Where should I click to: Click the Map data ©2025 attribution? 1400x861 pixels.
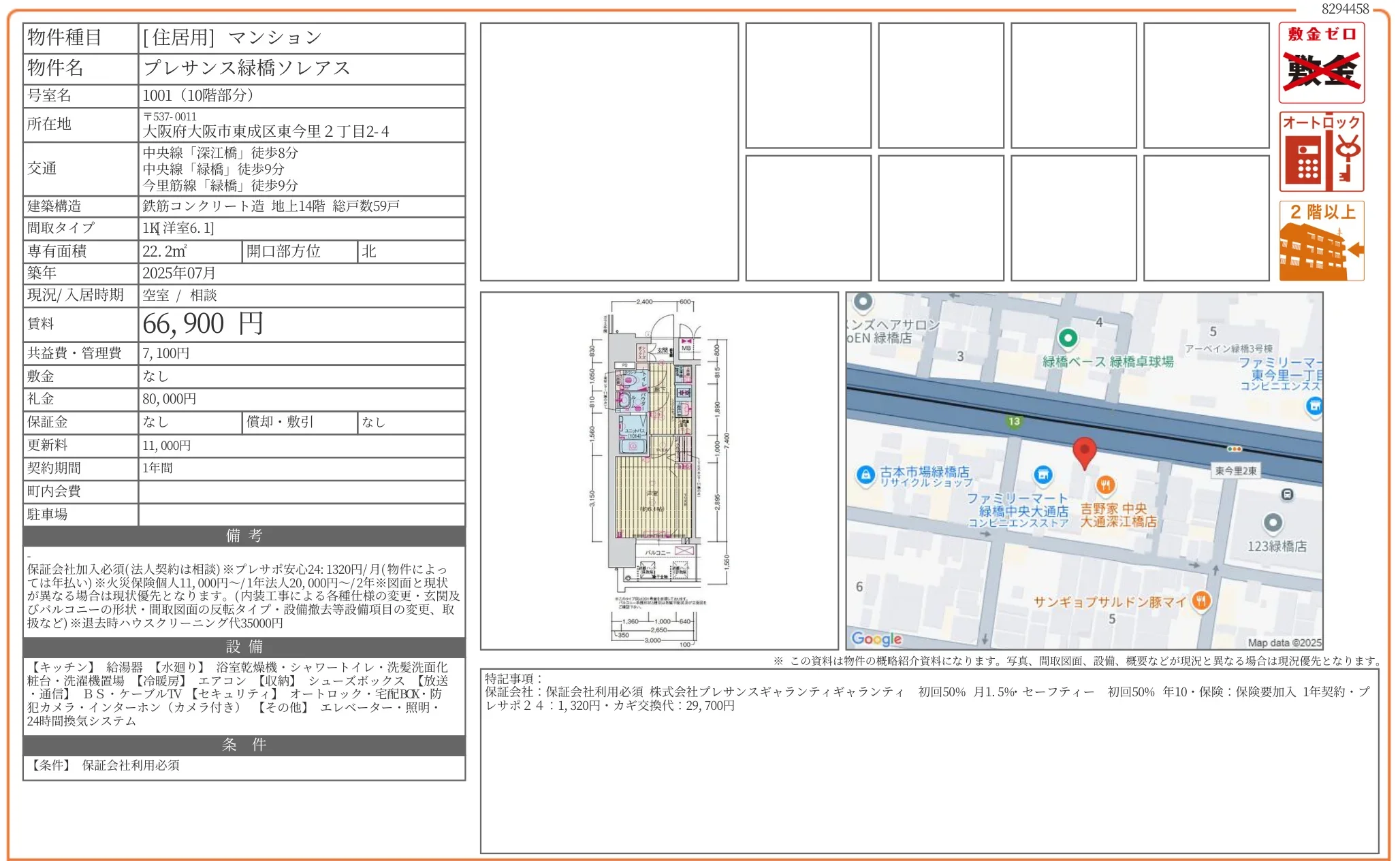pyautogui.click(x=1284, y=643)
